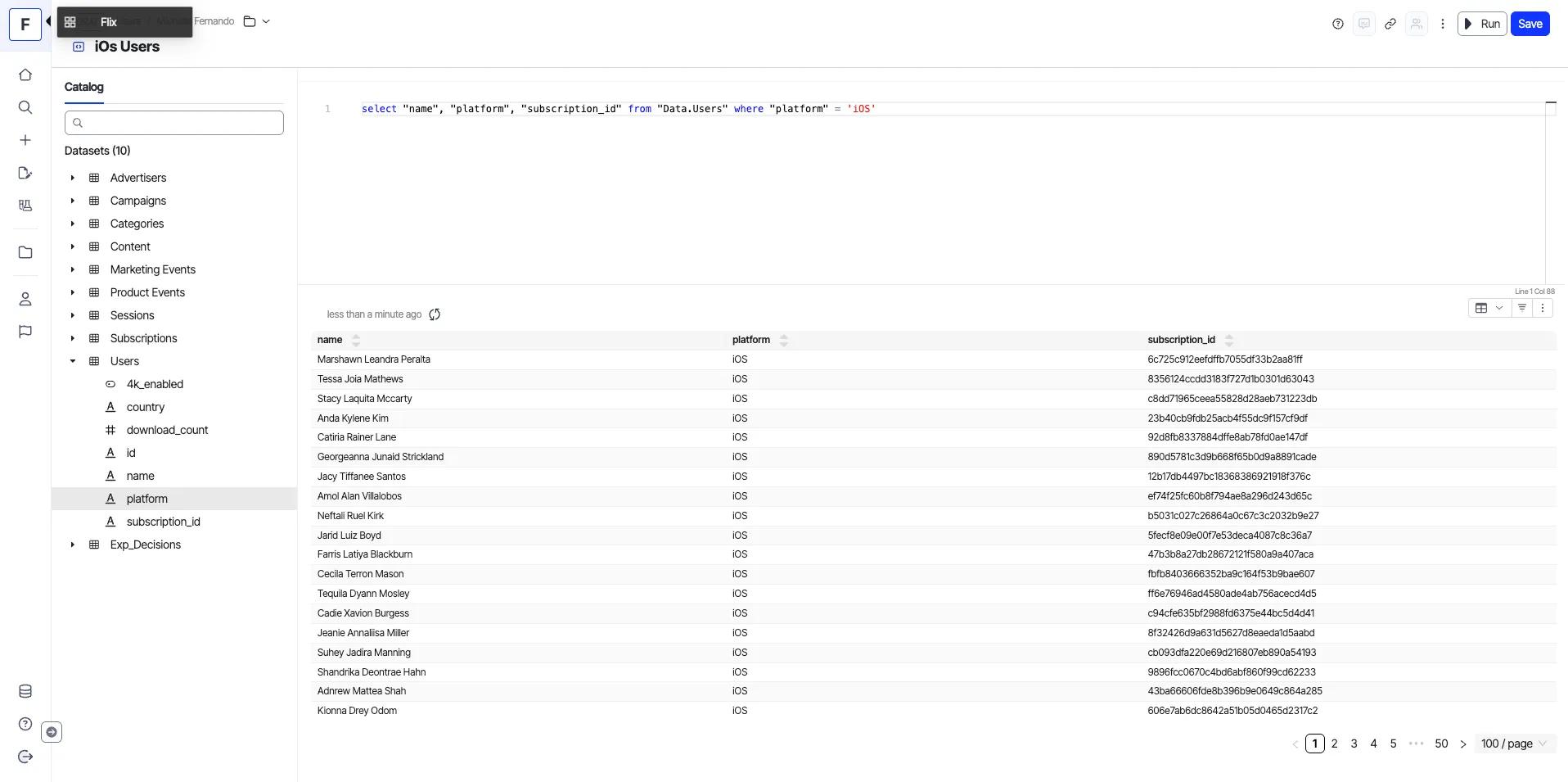Expand the Subscriptions dataset

(73, 338)
